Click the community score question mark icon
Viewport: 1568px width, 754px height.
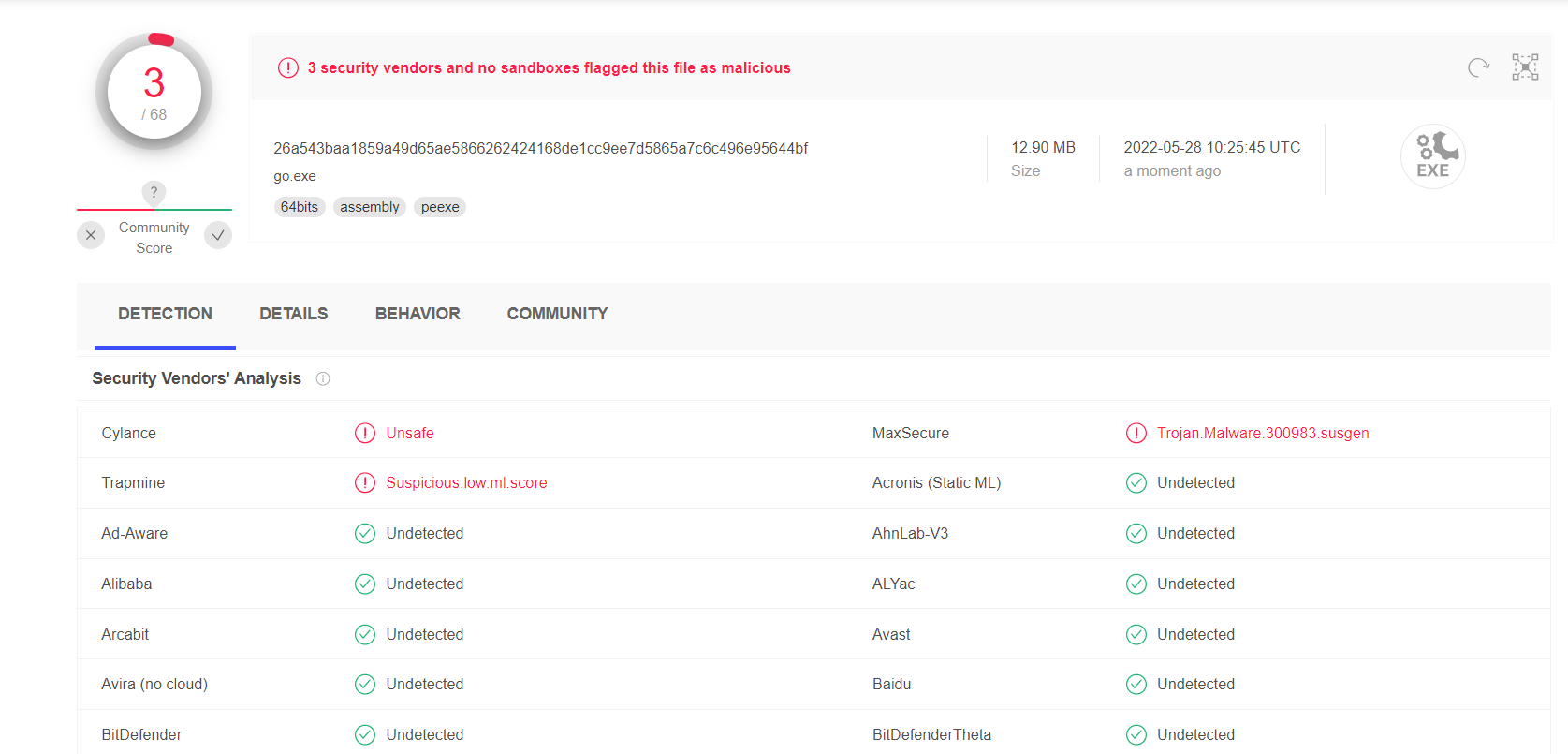154,192
